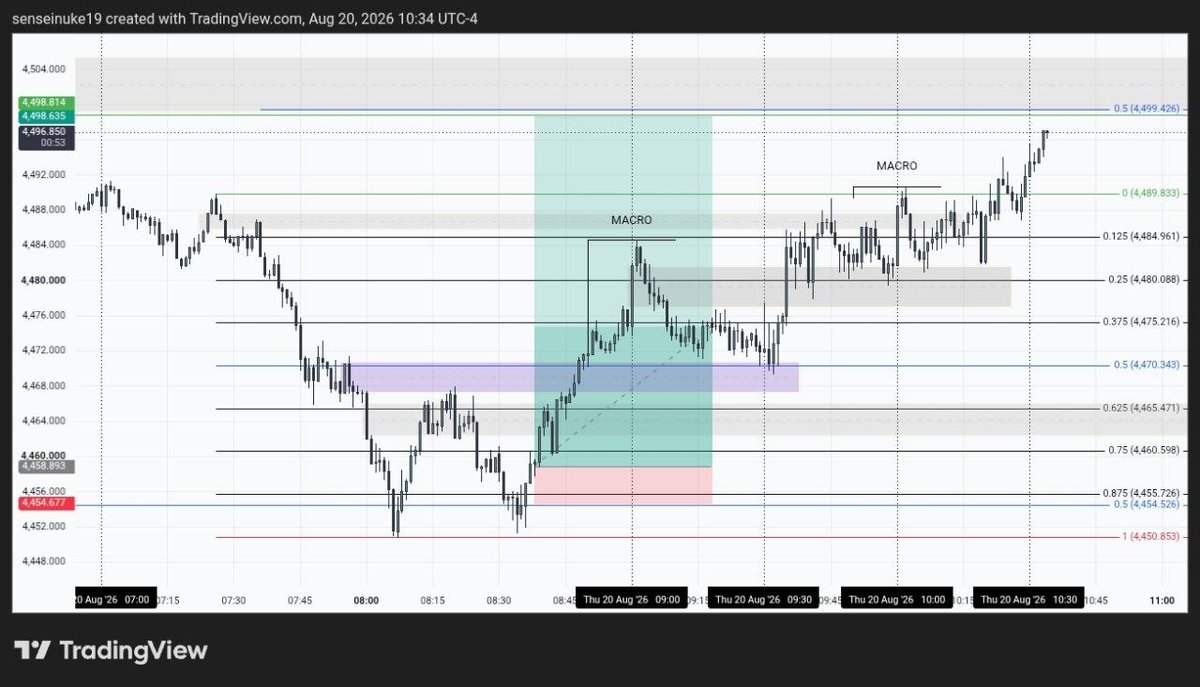The image size is (1200, 687).
Task: Click the bold 4,460.000 price axis label
Action: (x=45, y=455)
